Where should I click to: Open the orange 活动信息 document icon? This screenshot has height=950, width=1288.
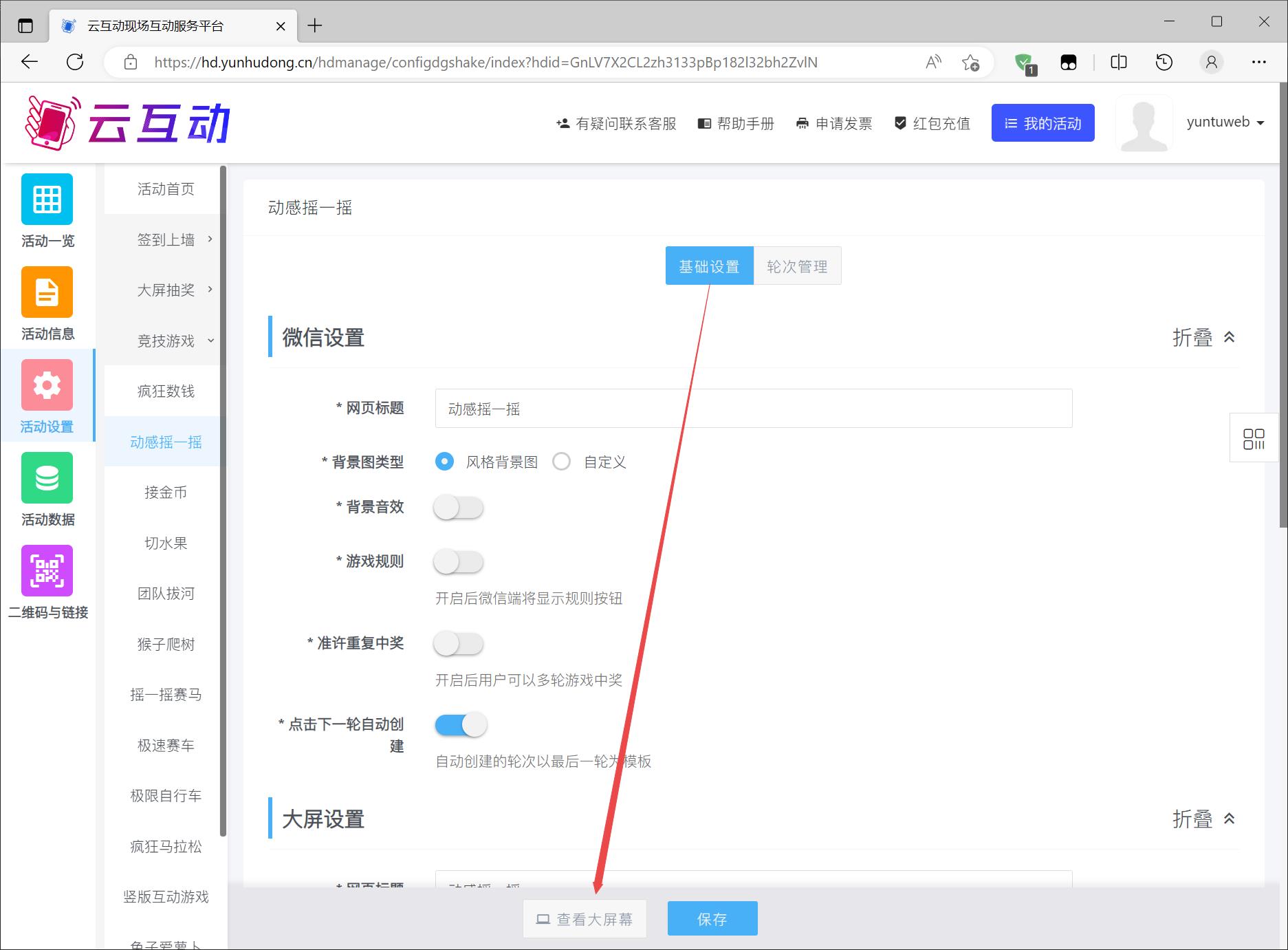coord(47,292)
